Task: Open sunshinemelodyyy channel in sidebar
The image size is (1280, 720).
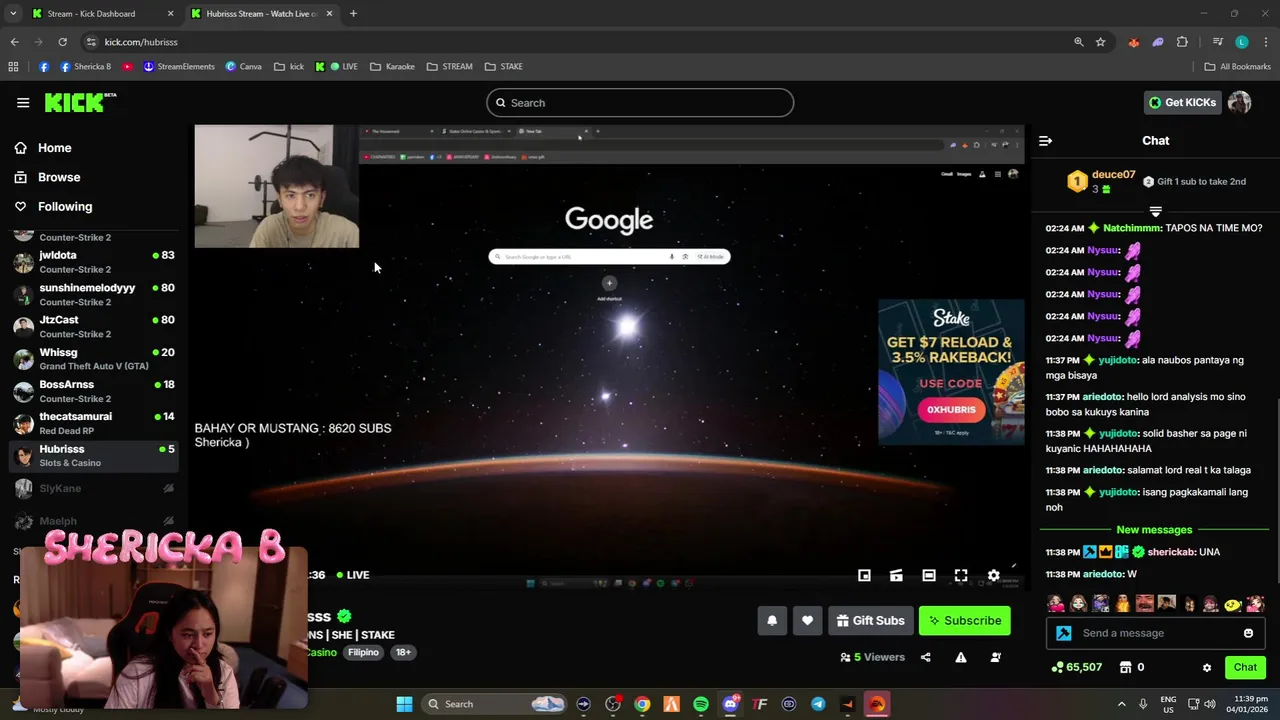Action: click(94, 294)
